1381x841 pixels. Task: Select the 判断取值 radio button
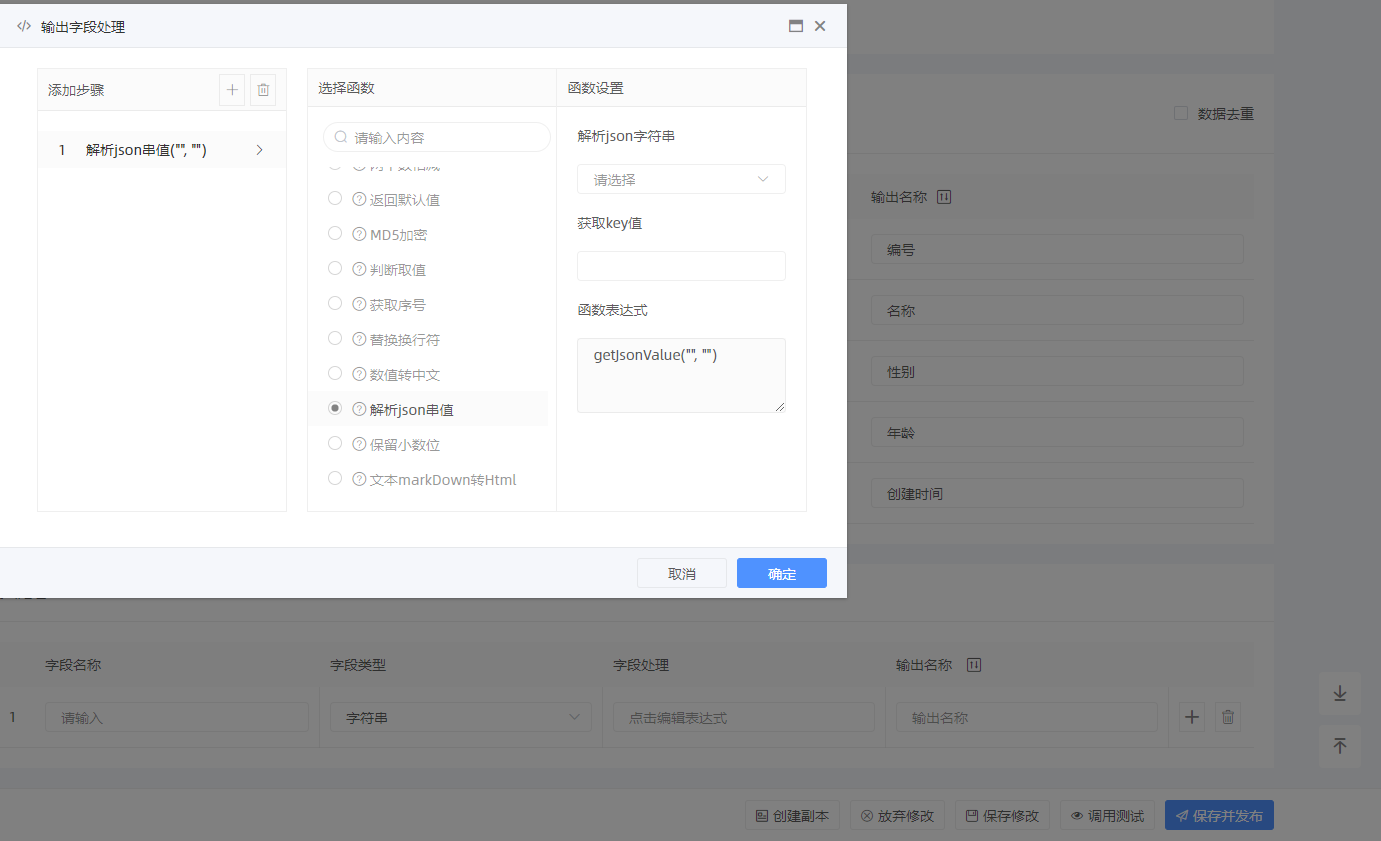tap(335, 269)
